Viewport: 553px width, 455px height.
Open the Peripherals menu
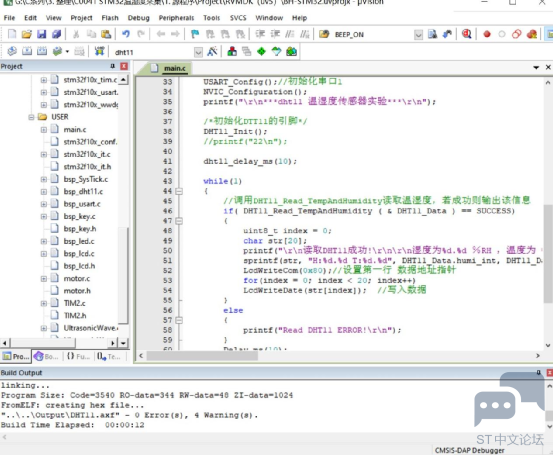tap(176, 18)
